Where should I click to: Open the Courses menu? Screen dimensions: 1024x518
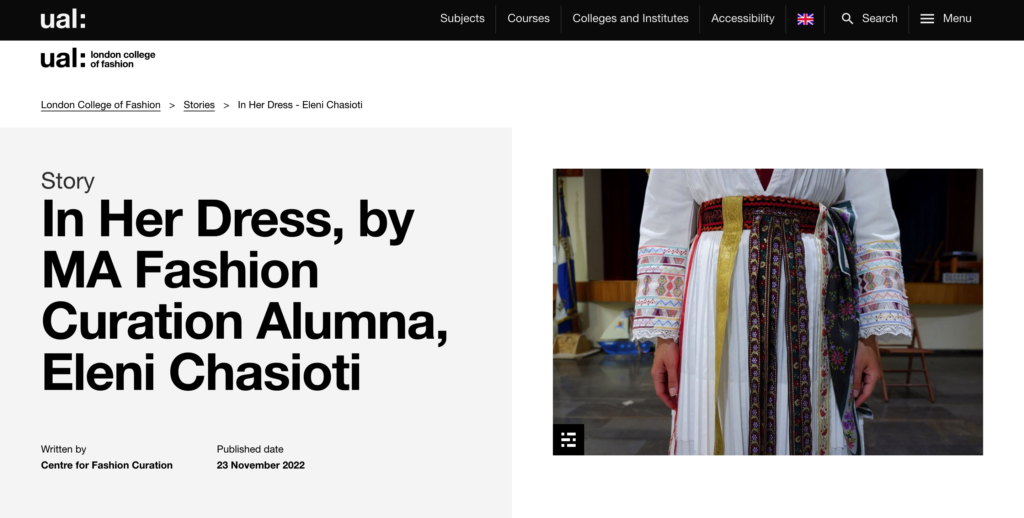pyautogui.click(x=528, y=19)
